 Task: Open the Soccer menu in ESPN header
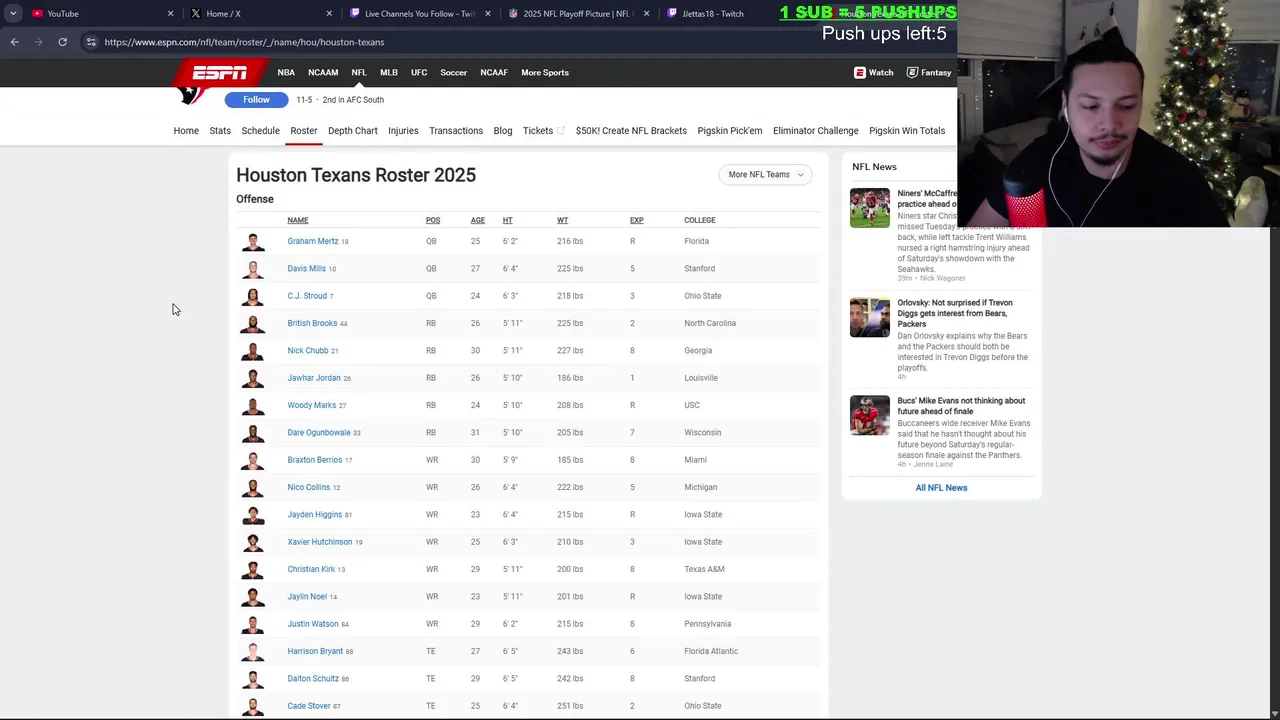pos(454,72)
